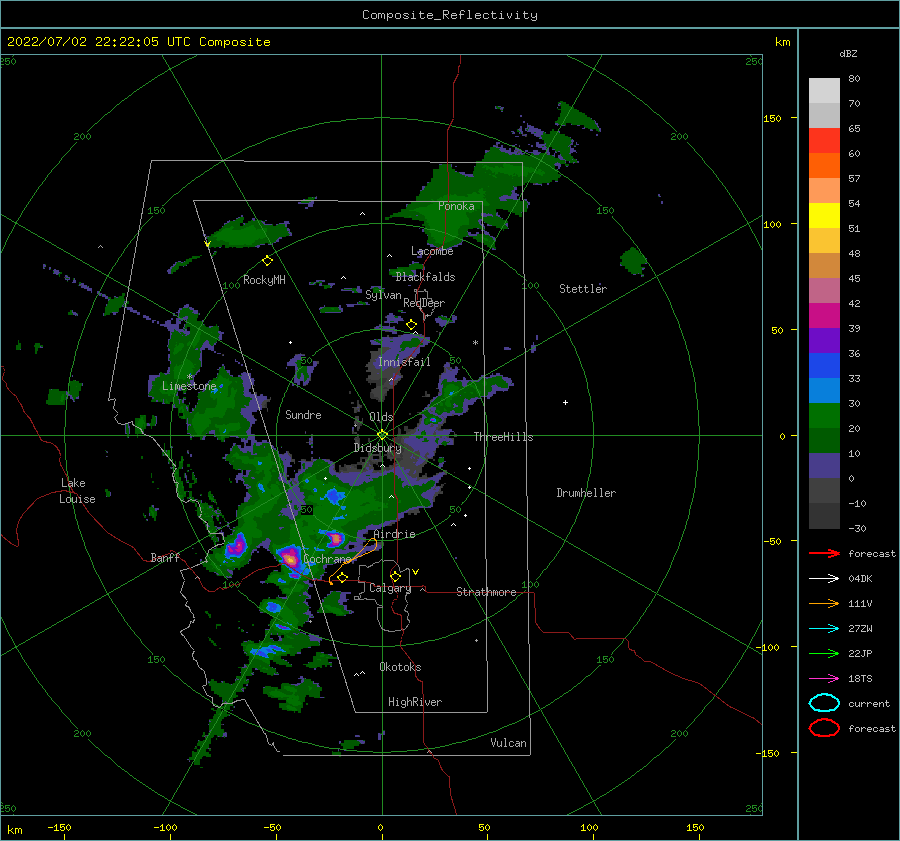
Task: Click the green 22JP arrow in legend
Action: (x=824, y=653)
